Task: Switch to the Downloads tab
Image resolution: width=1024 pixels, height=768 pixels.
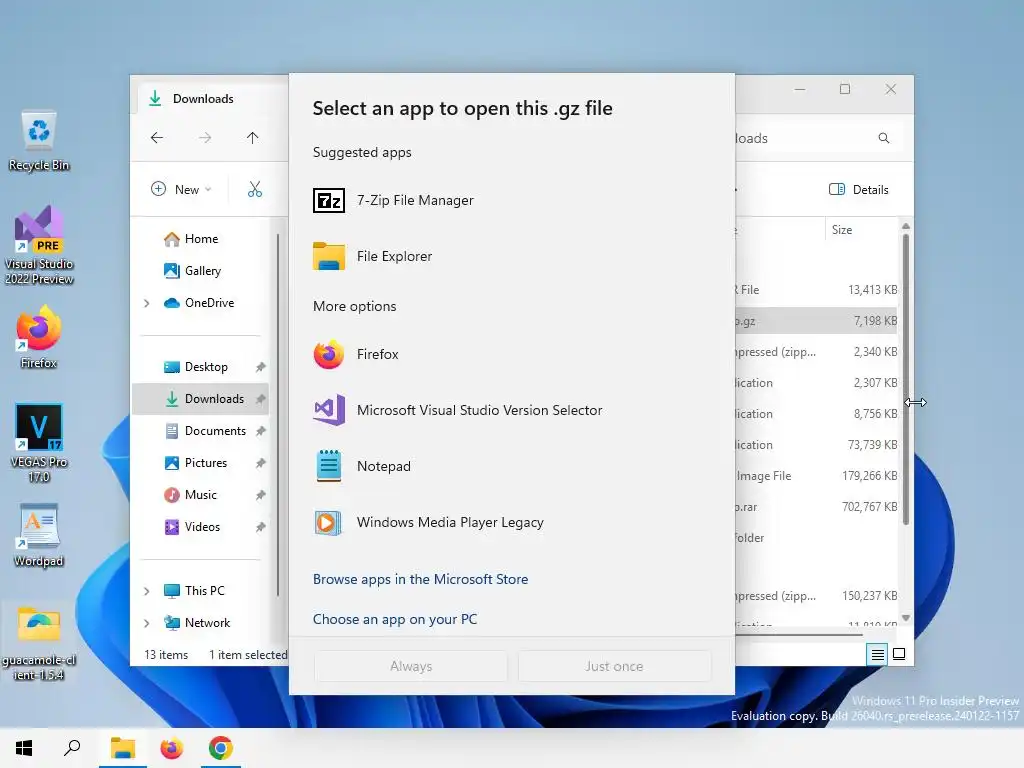Action: (212, 99)
